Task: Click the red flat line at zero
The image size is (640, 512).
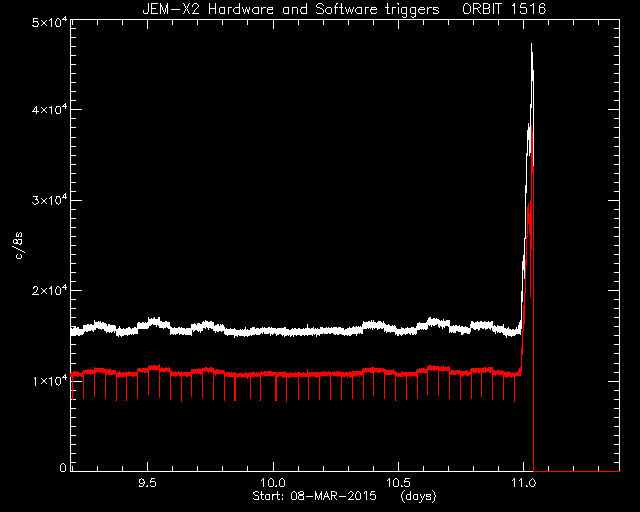Action: pos(577,472)
